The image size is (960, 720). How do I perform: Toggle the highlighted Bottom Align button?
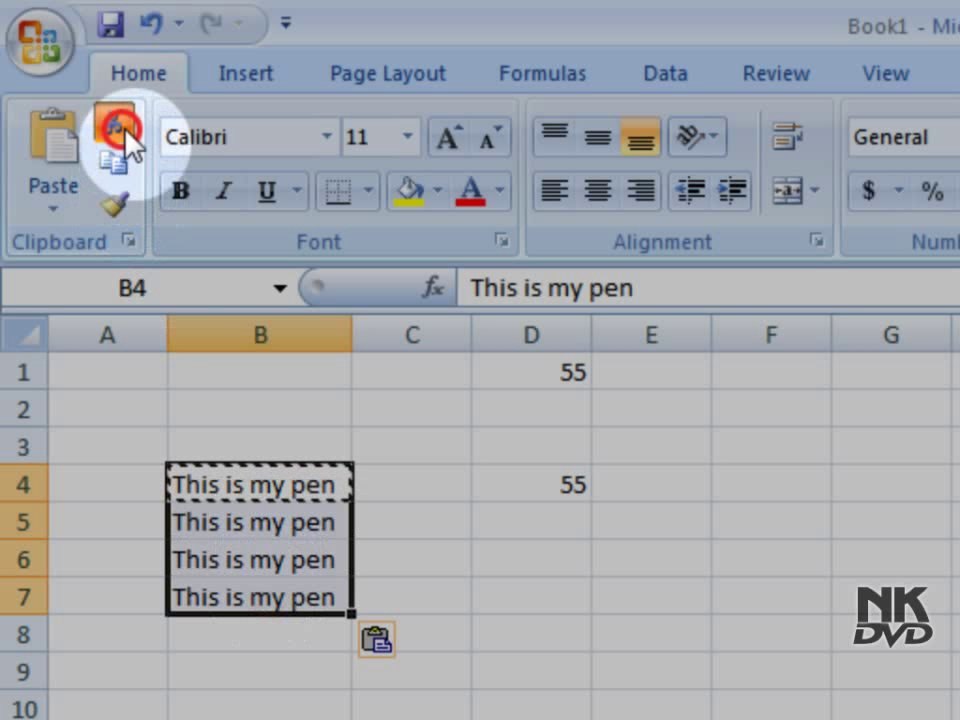640,137
